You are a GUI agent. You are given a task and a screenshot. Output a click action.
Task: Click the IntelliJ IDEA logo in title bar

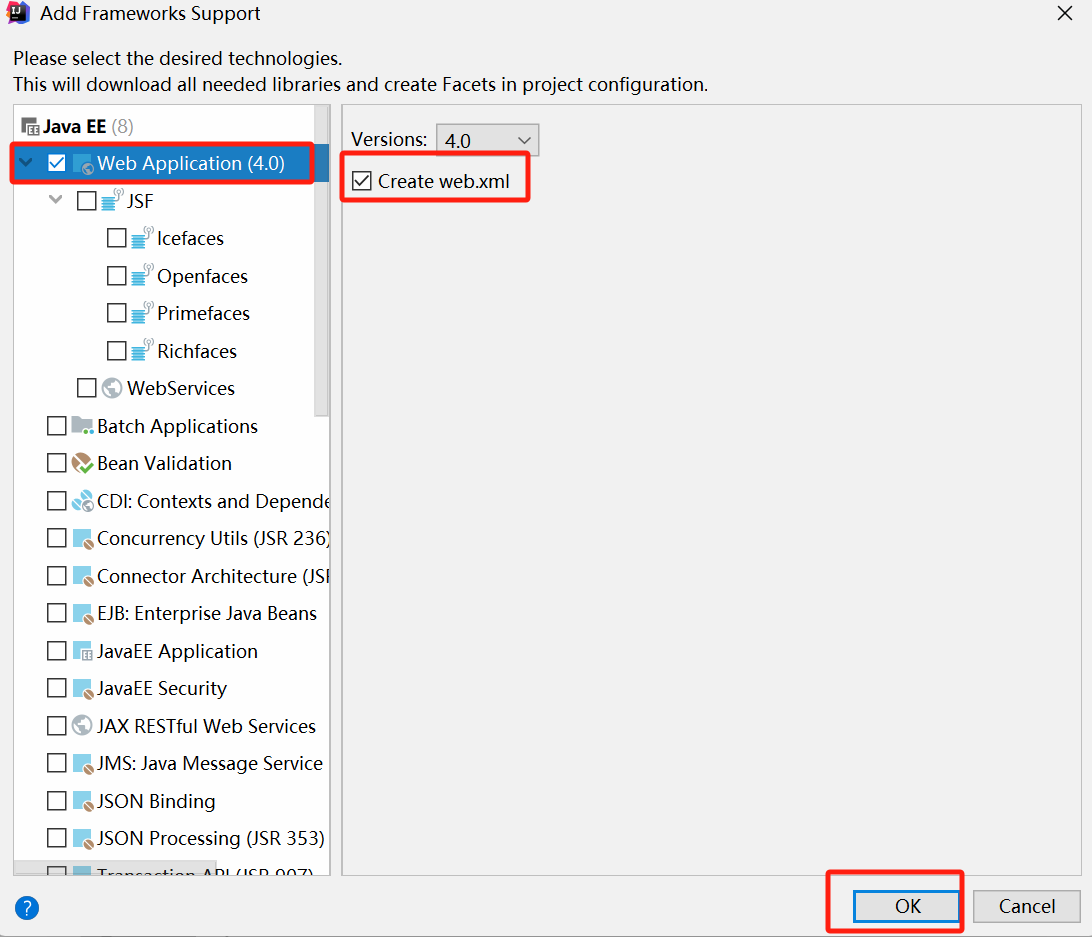point(17,13)
